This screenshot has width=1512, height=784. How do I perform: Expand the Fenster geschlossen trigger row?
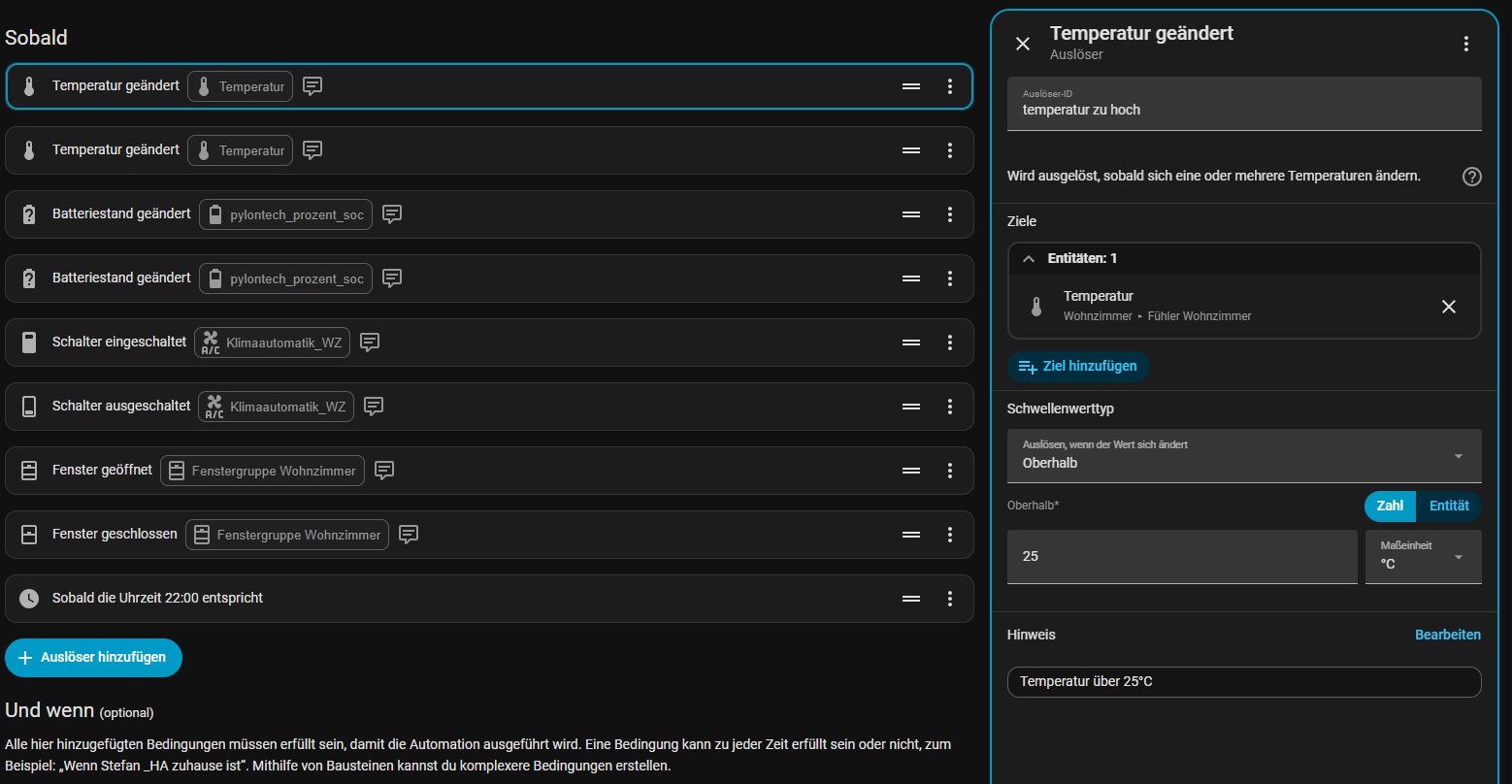(x=489, y=535)
